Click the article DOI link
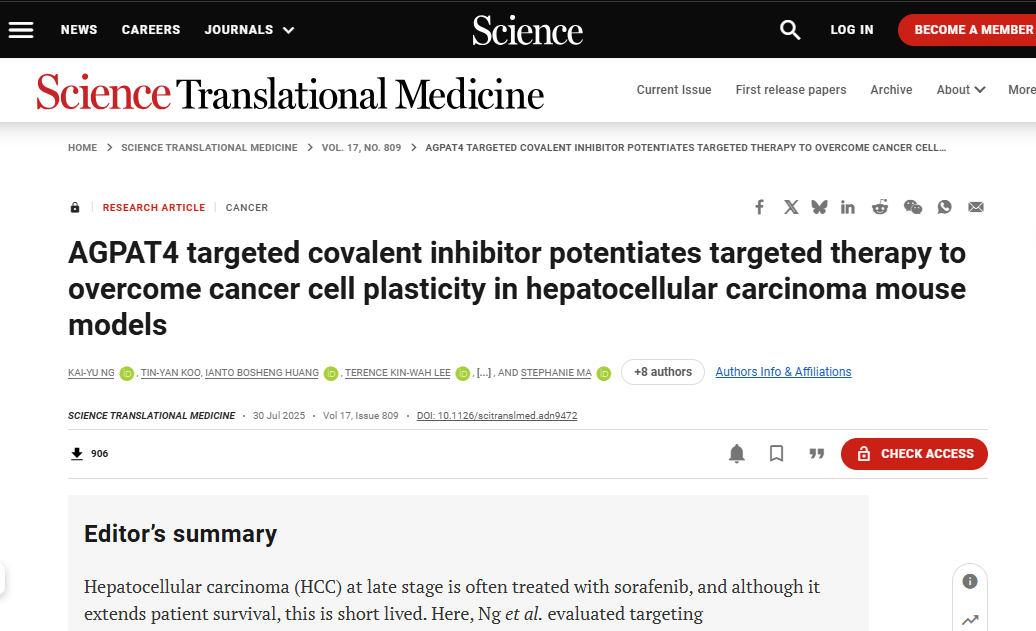The image size is (1036, 631). 497,416
